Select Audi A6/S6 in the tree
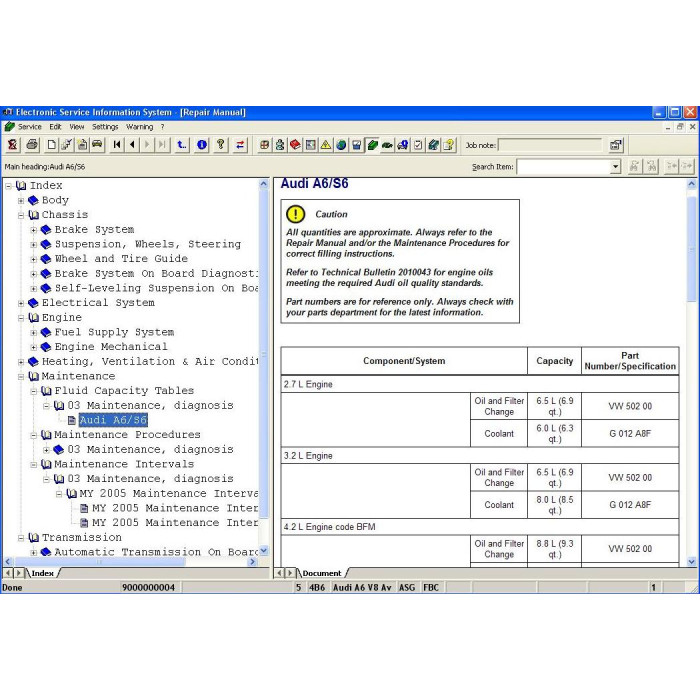The height and width of the screenshot is (700, 700). [113, 420]
